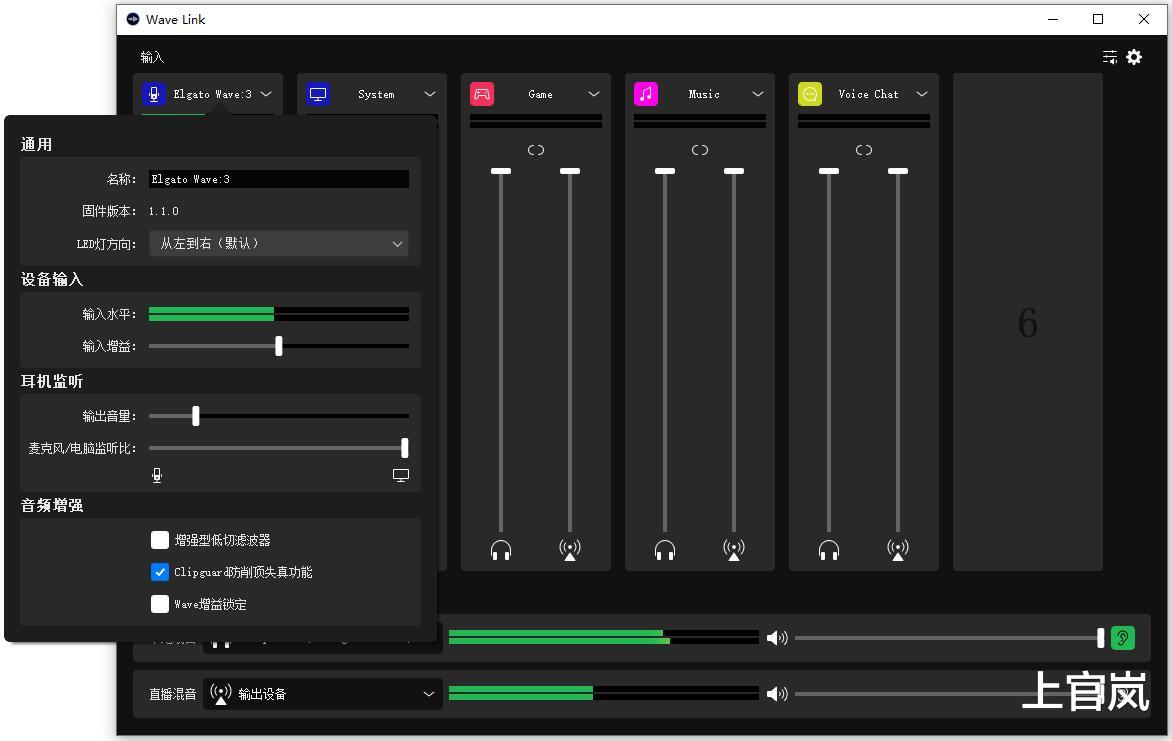Add a channel in empty slot 6

coord(1028,322)
